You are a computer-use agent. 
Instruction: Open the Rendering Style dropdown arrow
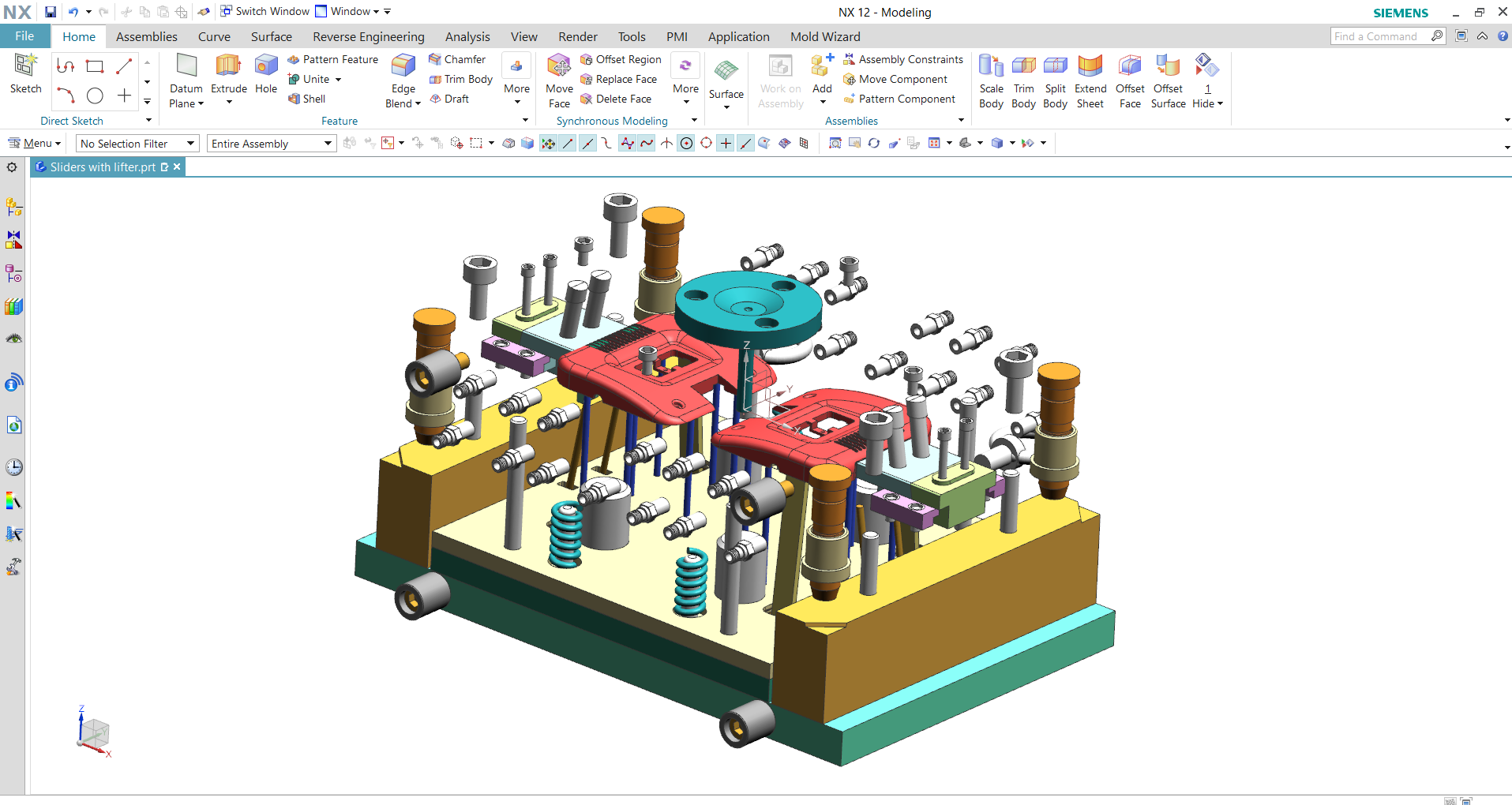1012,143
